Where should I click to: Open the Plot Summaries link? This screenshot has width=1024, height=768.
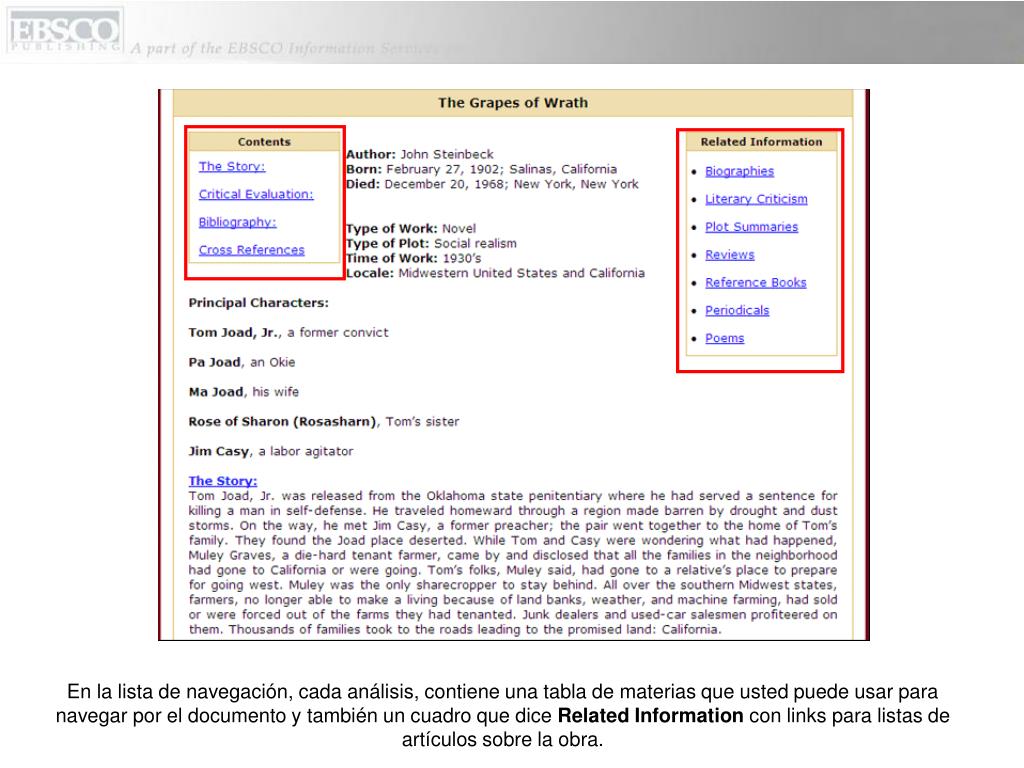pos(752,227)
